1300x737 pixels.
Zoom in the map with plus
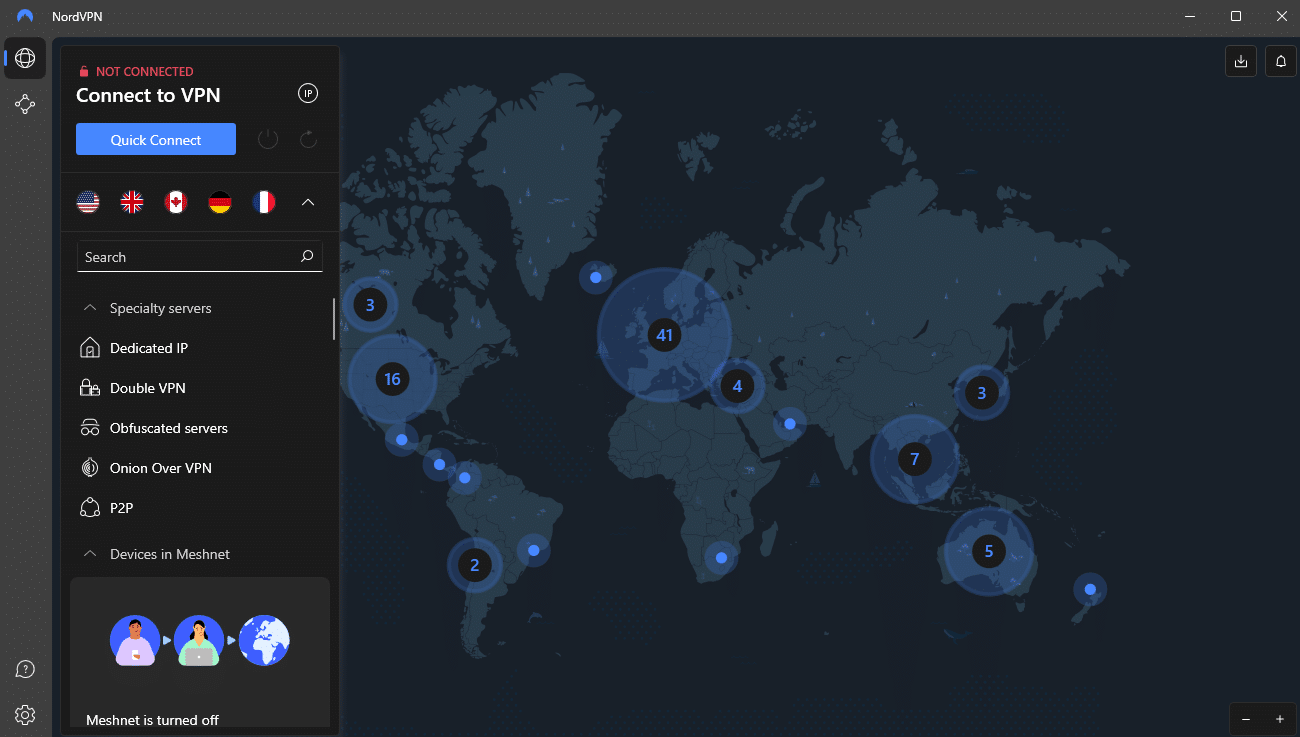pos(1280,719)
